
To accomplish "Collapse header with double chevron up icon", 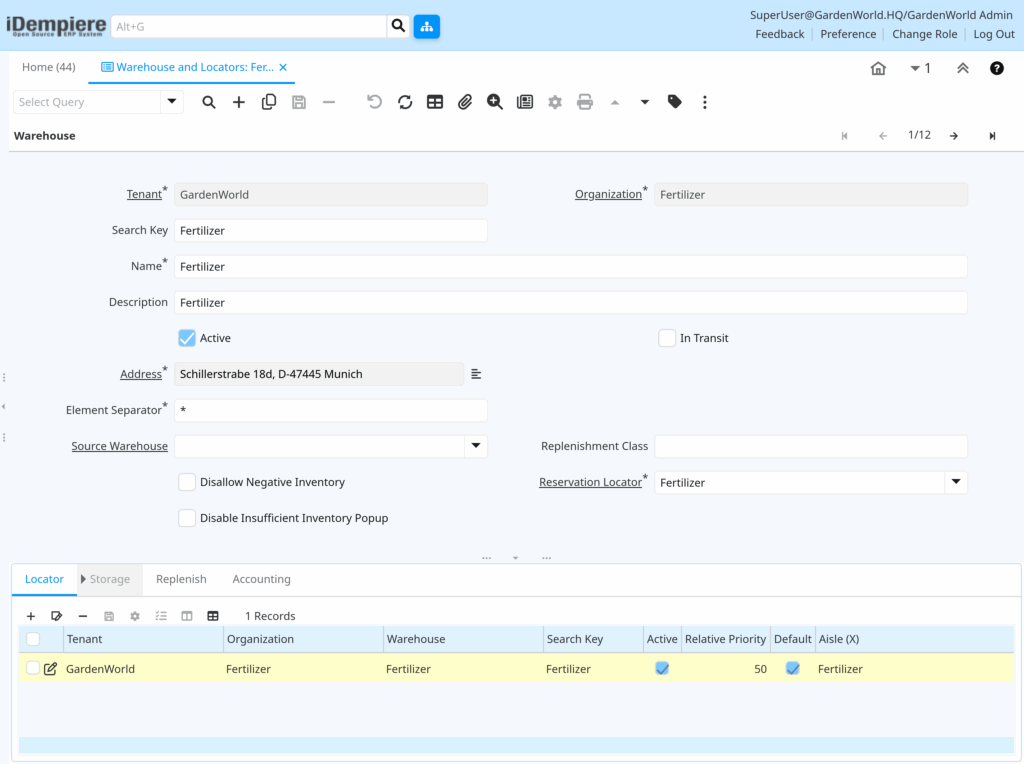I will click(x=963, y=68).
